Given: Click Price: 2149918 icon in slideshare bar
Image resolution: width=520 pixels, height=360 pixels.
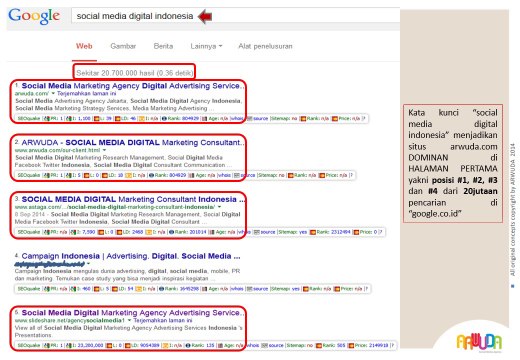Looking at the screenshot, I should (x=351, y=345).
